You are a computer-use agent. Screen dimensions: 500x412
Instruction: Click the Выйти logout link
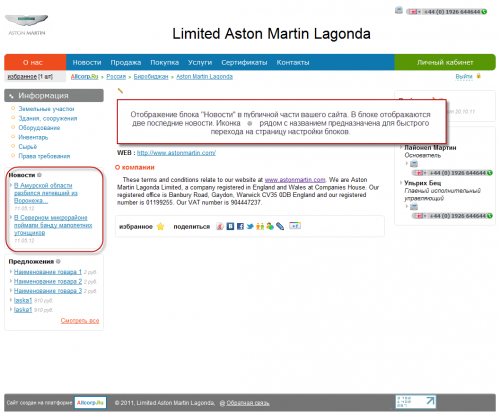[464, 76]
